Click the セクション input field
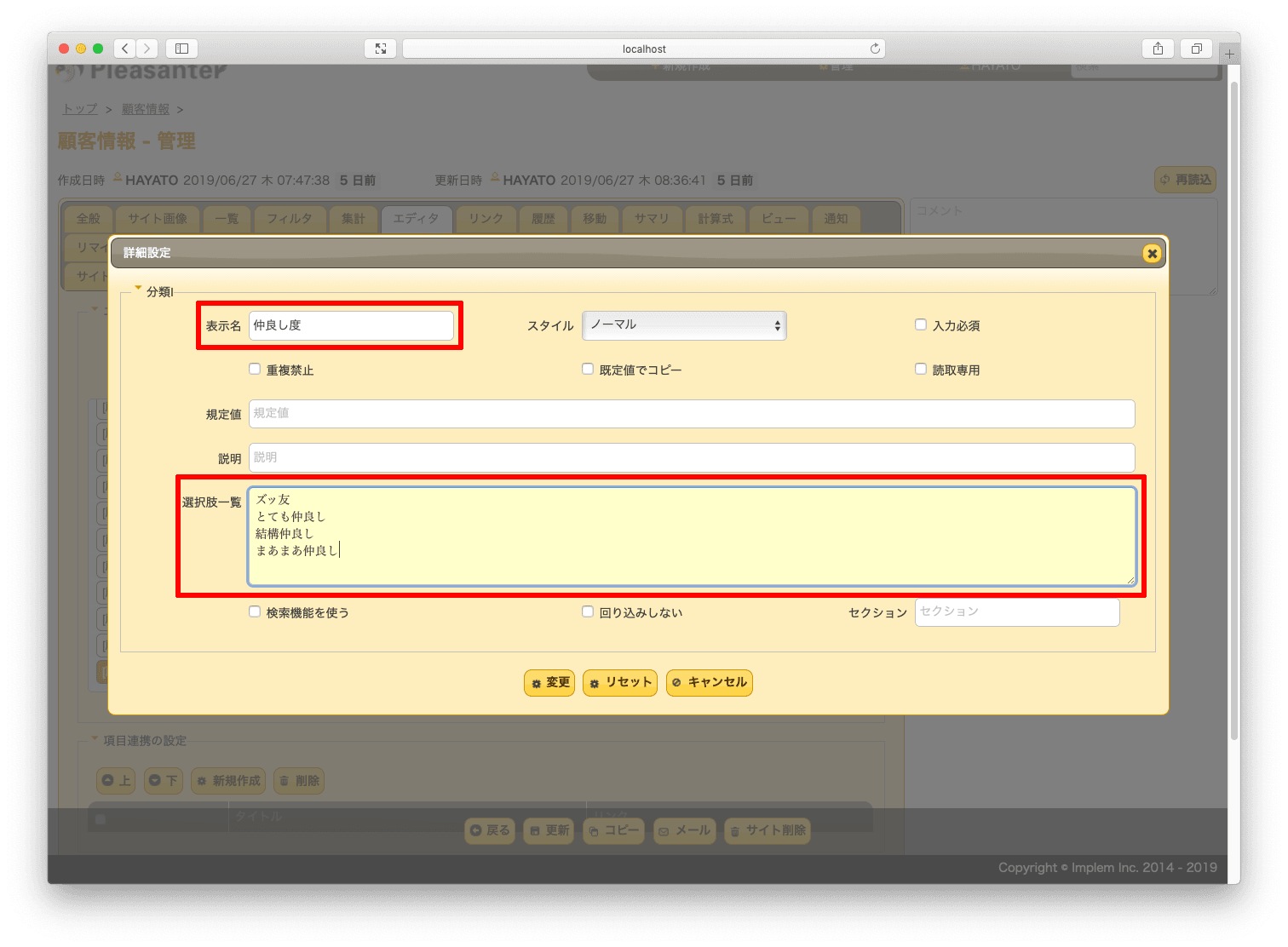Viewport: 1288px width, 947px height. coord(1017,612)
